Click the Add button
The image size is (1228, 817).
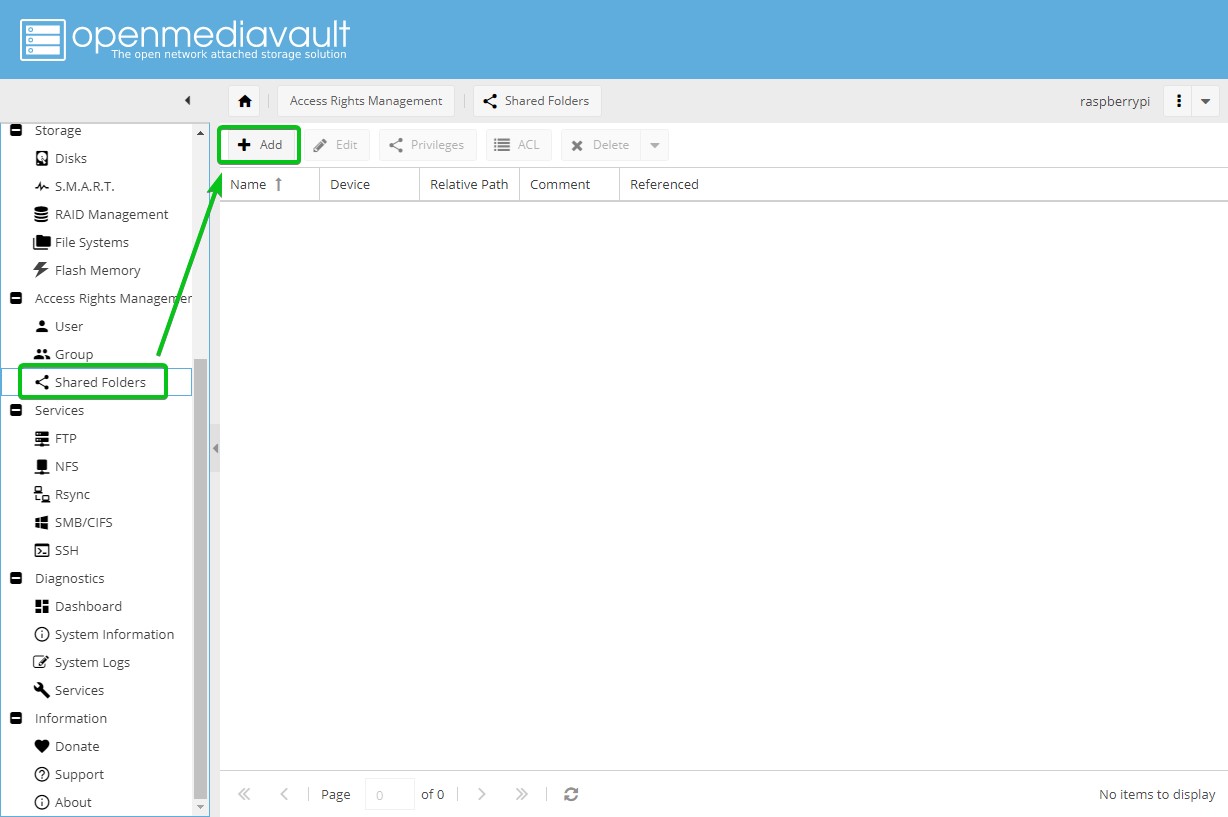point(260,145)
